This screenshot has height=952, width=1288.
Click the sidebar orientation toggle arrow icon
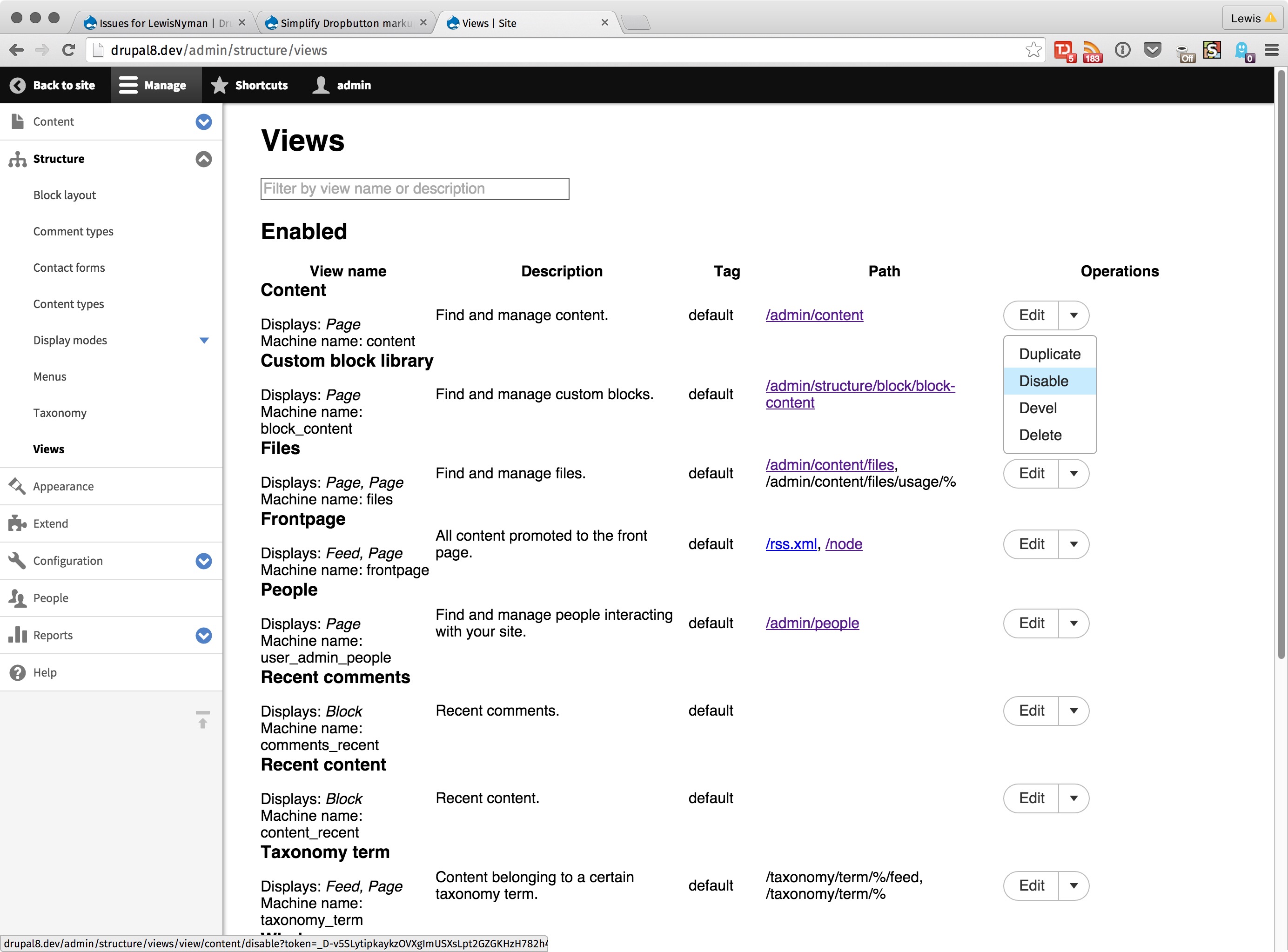(203, 720)
